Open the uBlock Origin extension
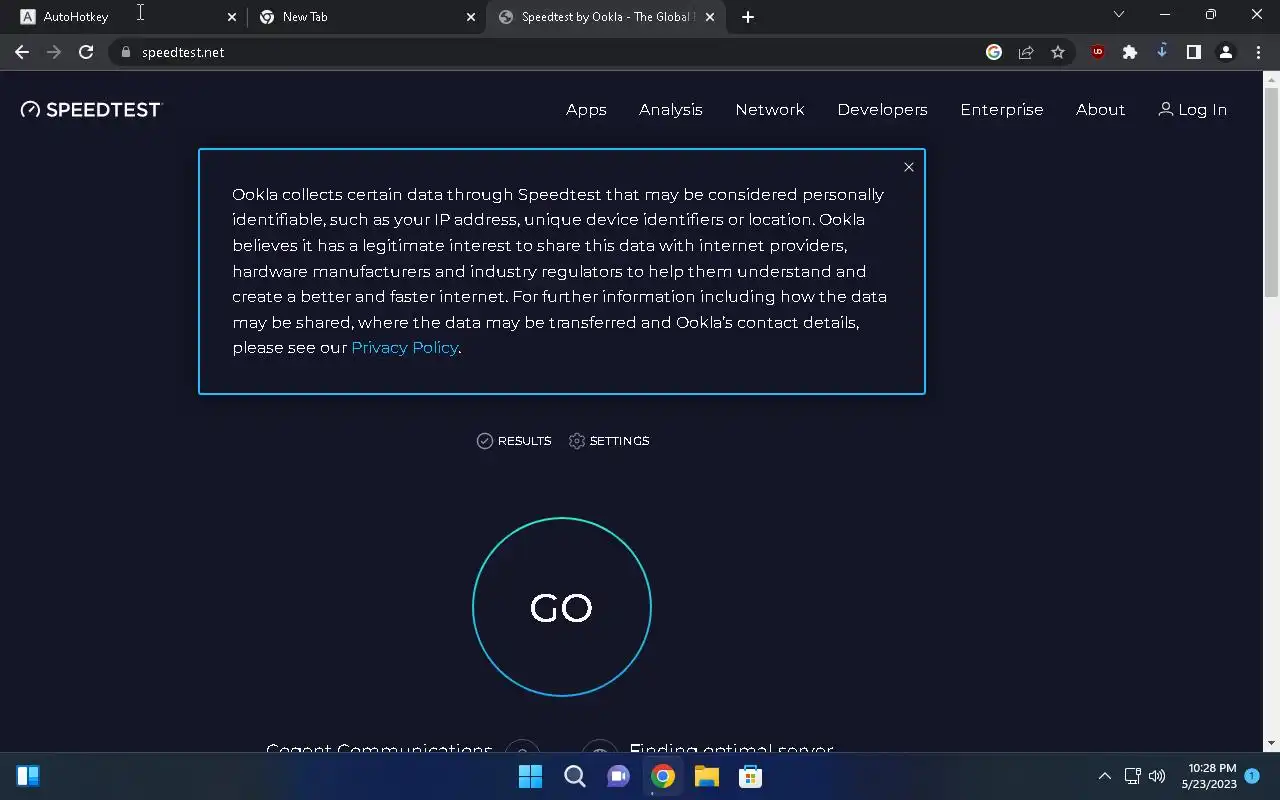This screenshot has width=1280, height=800. click(1098, 52)
